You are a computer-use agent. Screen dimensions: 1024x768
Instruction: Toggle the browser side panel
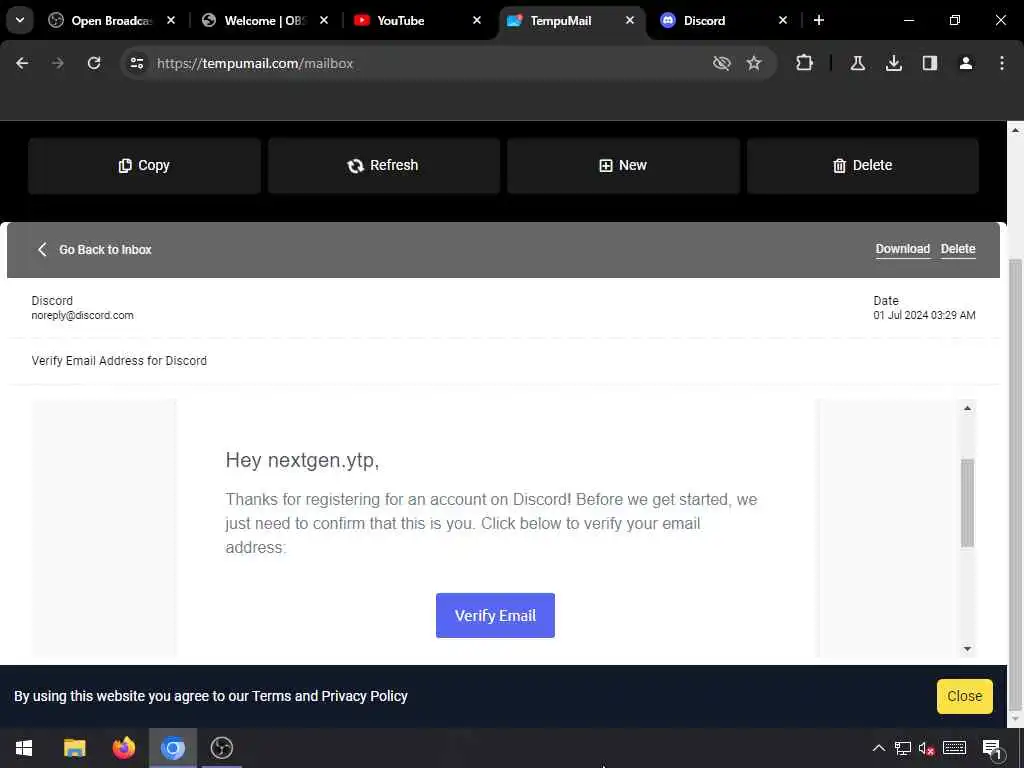point(930,63)
